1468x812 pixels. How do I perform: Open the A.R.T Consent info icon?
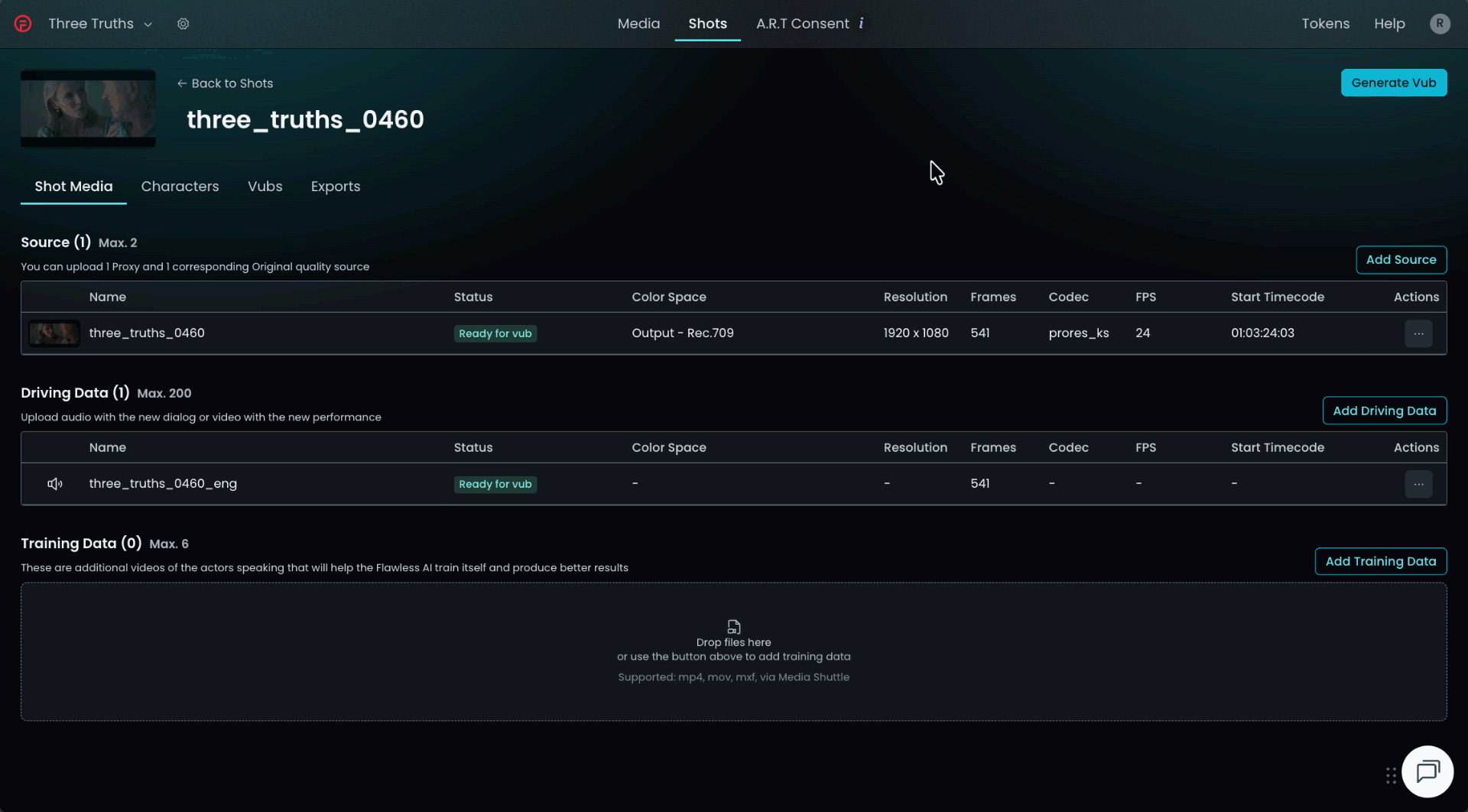[x=862, y=23]
